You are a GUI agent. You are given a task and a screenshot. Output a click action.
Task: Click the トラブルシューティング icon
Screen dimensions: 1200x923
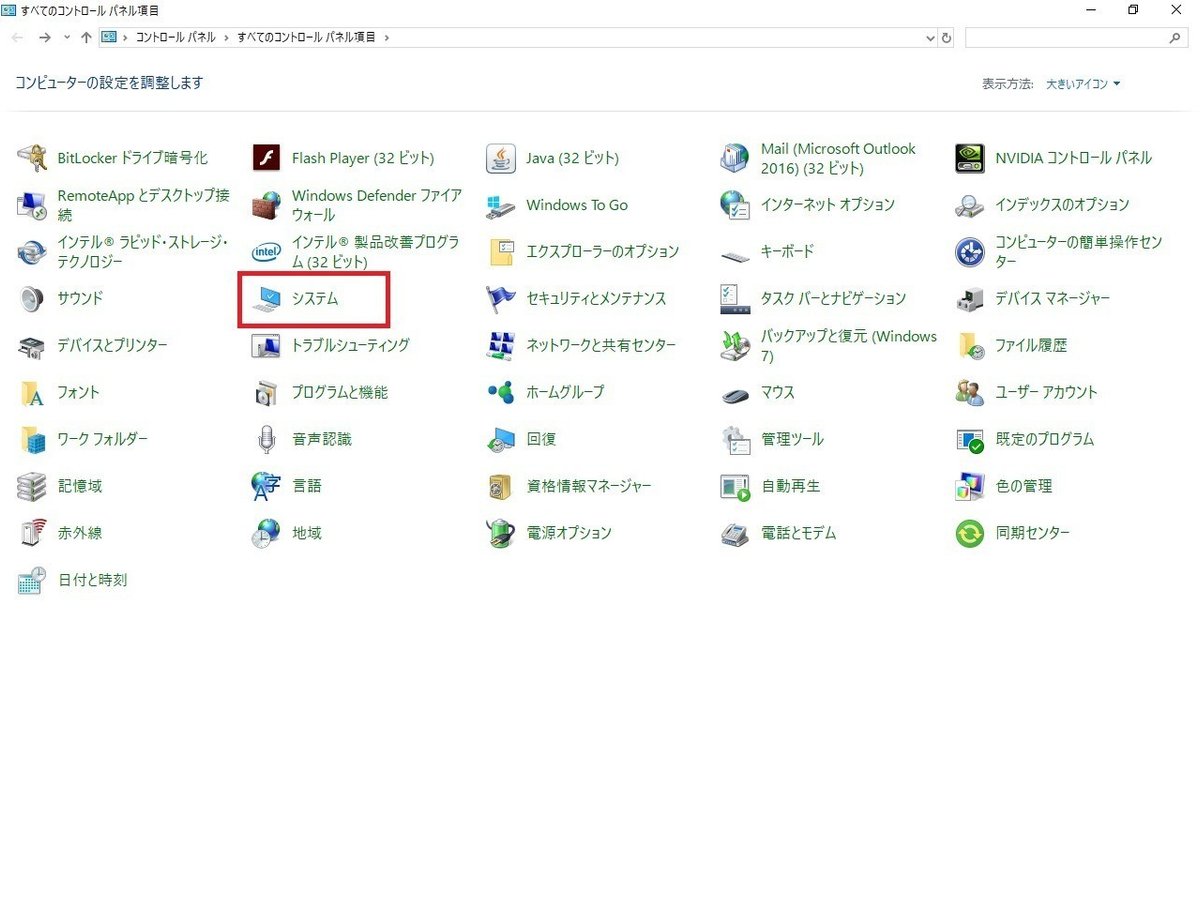point(266,346)
